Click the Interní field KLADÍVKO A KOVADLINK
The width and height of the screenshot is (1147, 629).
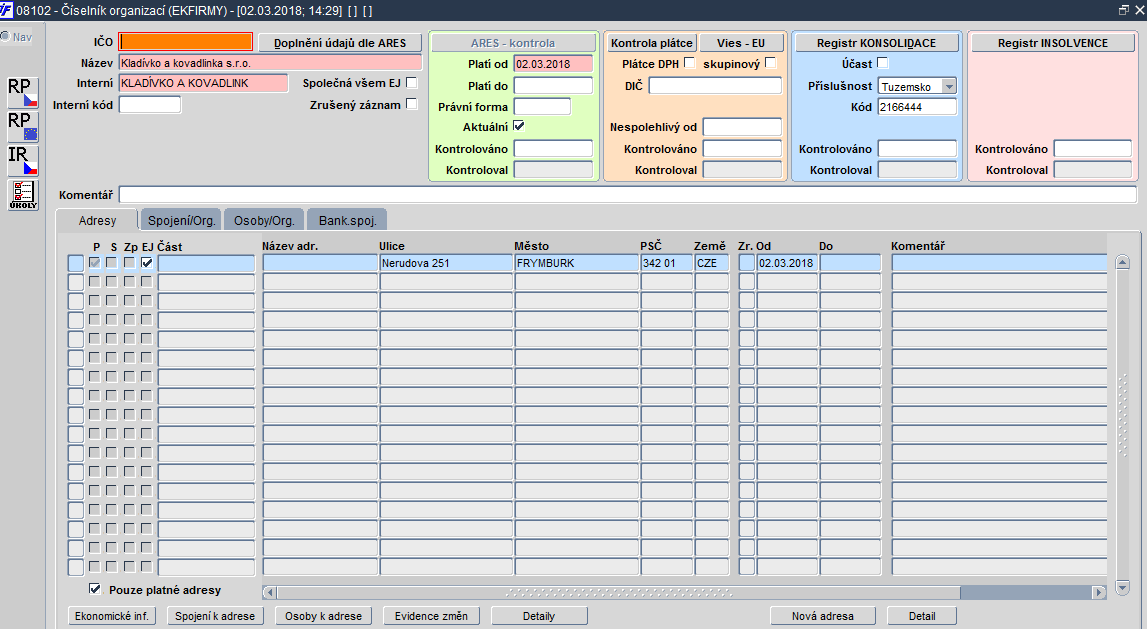pyautogui.click(x=203, y=83)
